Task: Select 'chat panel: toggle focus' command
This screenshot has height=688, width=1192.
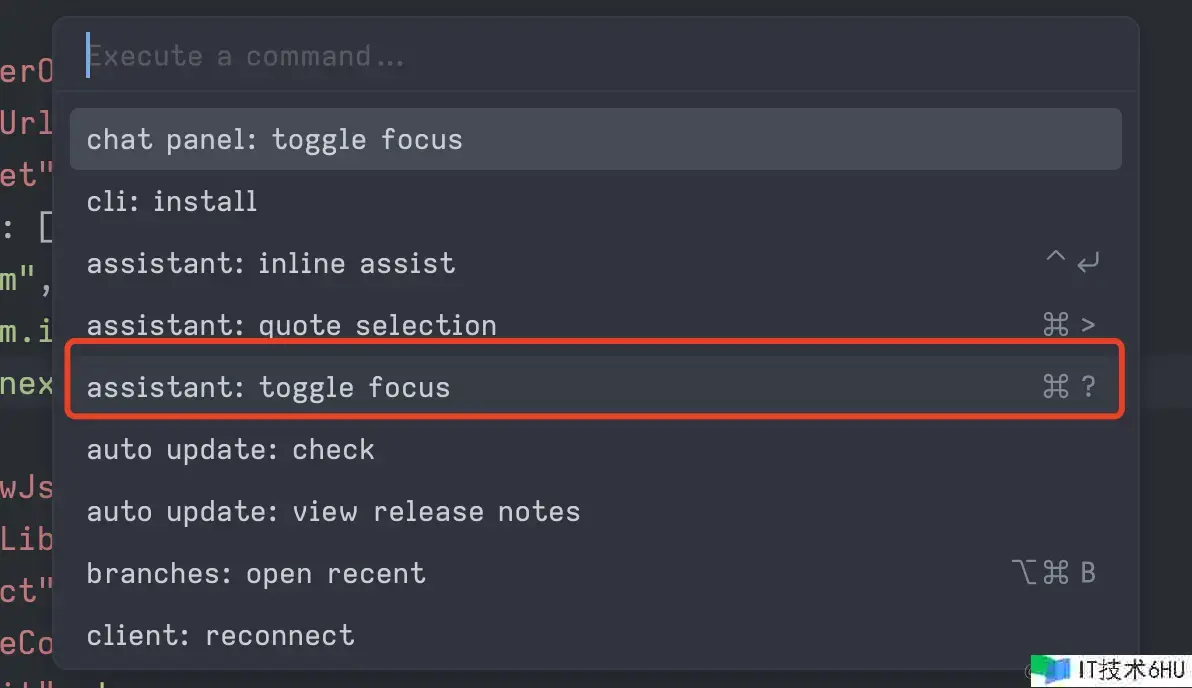Action: tap(595, 139)
